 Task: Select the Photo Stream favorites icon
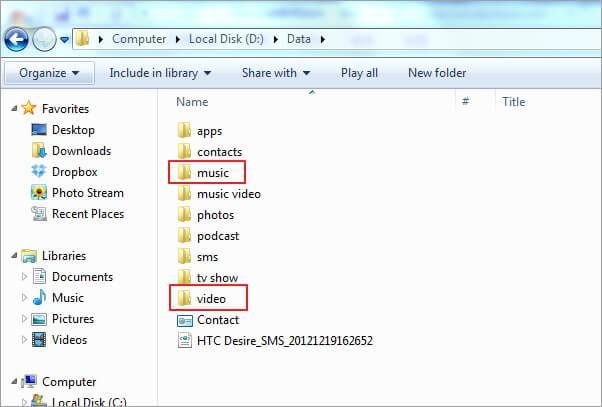point(39,193)
